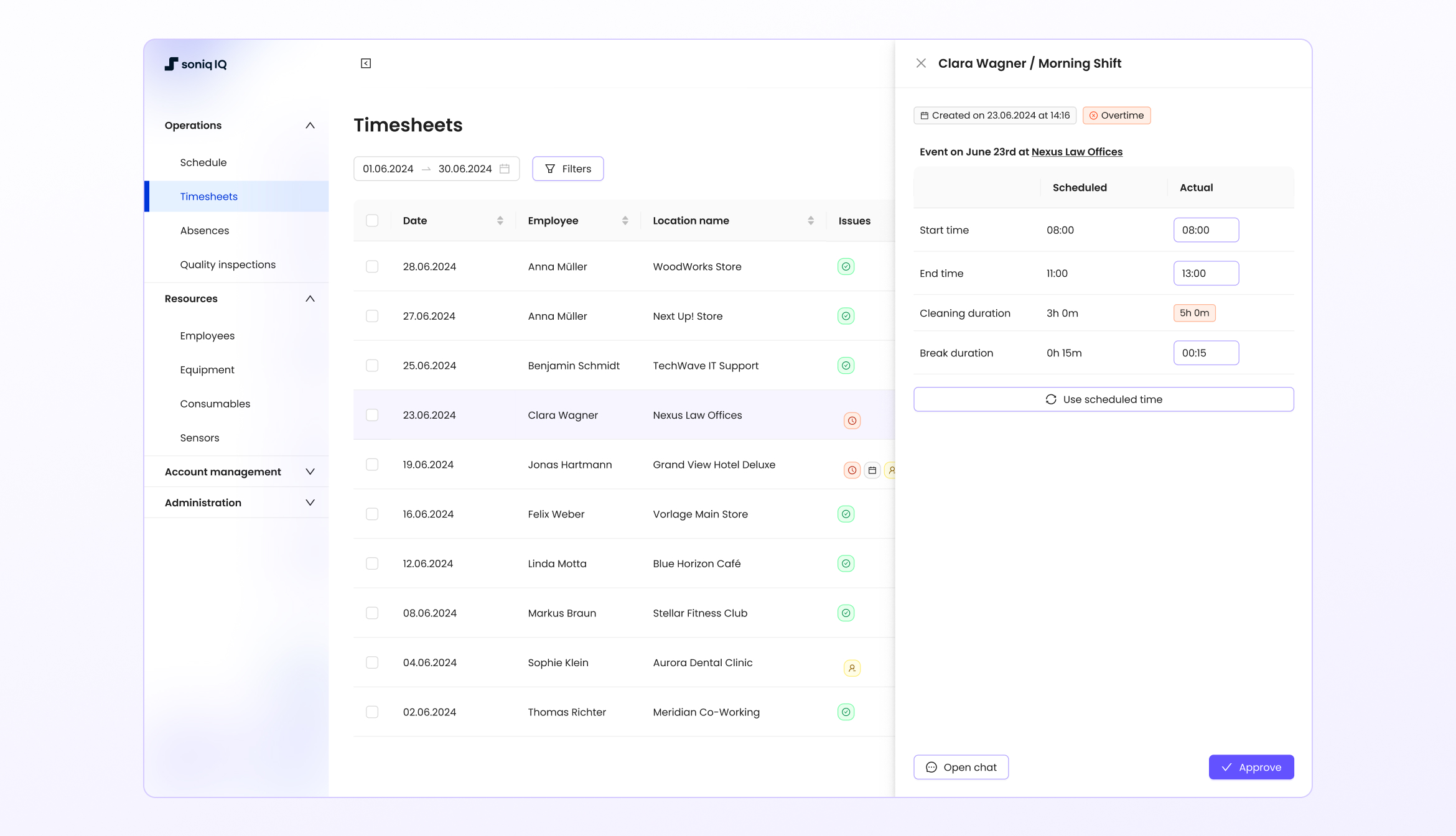Screen dimensions: 1456x836
Task: Tick the select-all checkbox in the table header
Action: tap(372, 220)
